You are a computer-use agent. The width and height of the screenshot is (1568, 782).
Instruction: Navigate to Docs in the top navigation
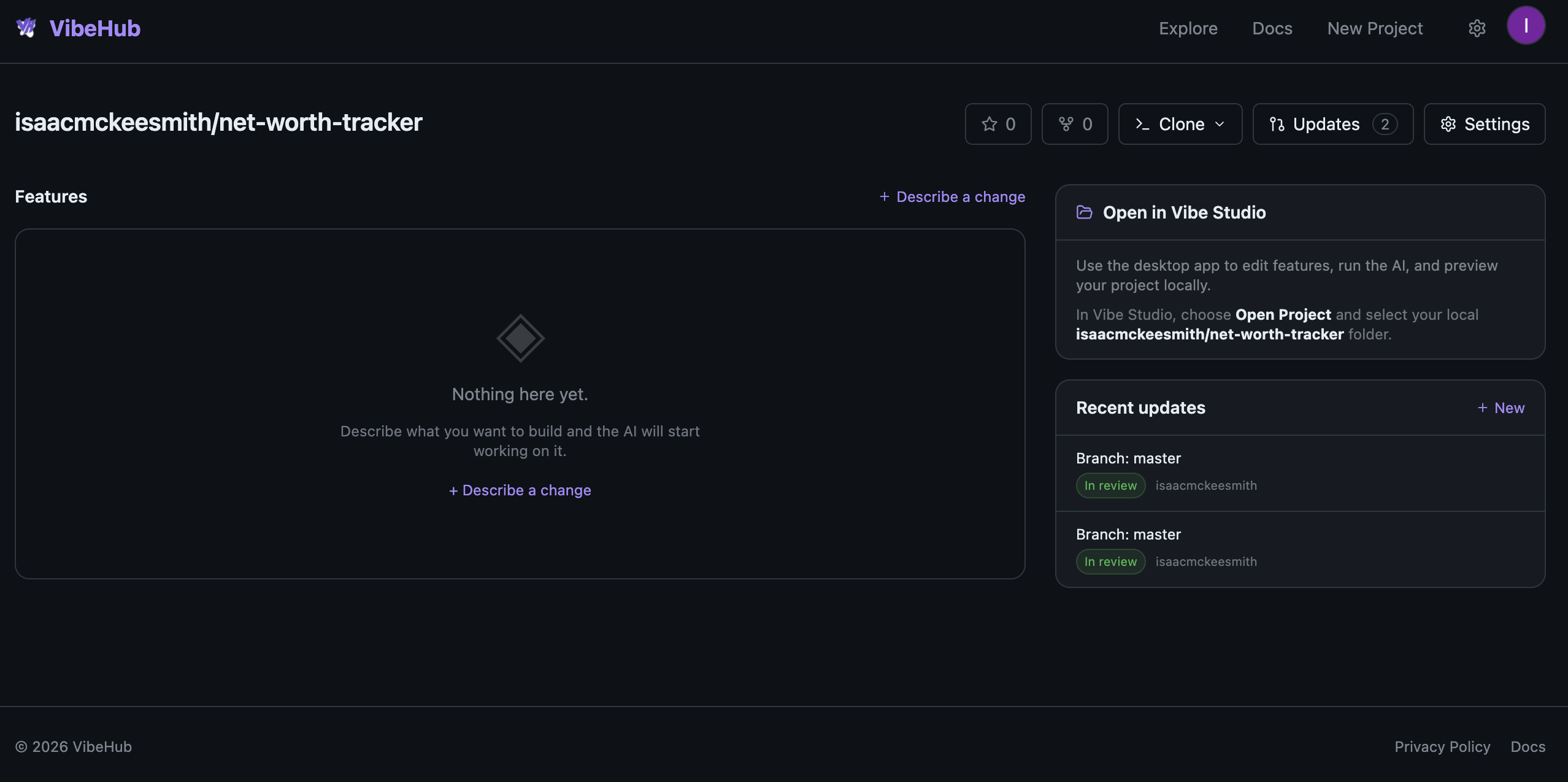(1272, 28)
